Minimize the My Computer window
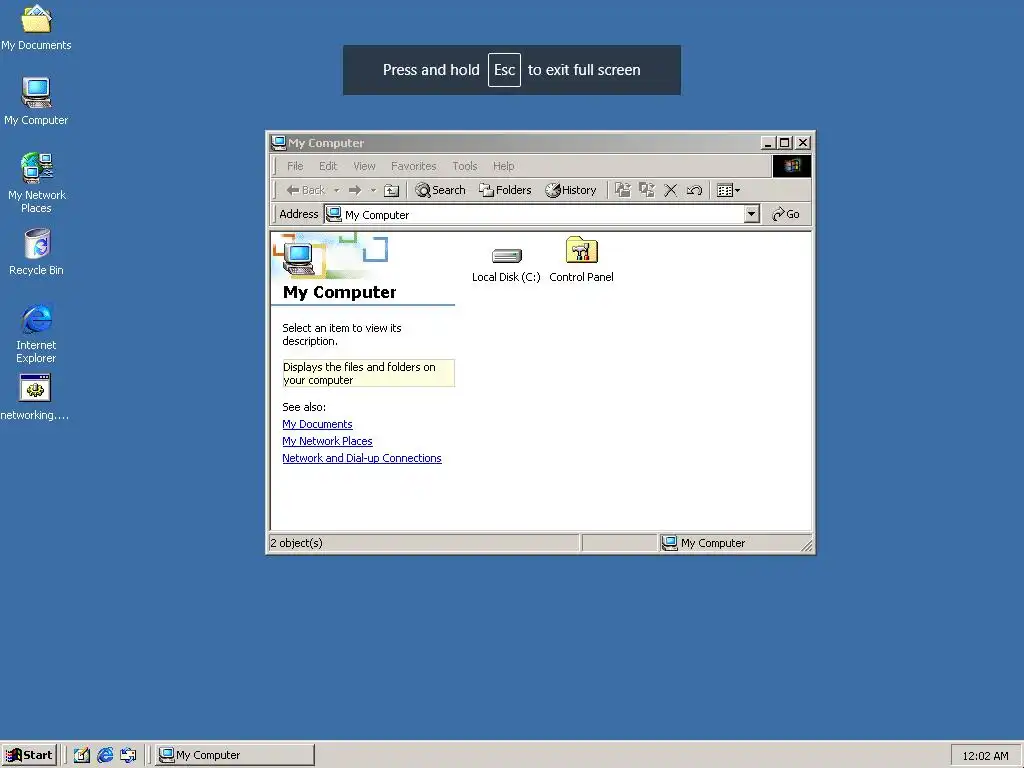 coord(768,142)
